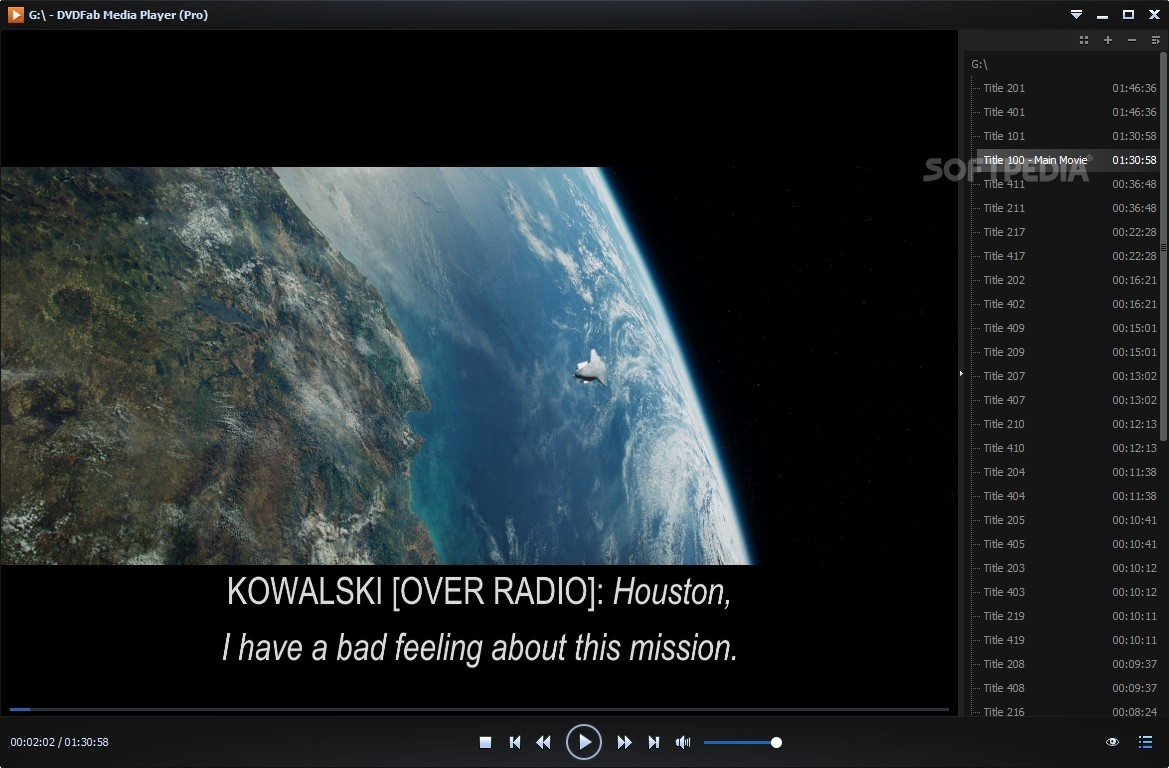Adjust the volume slider
1169x768 pixels.
tap(743, 742)
